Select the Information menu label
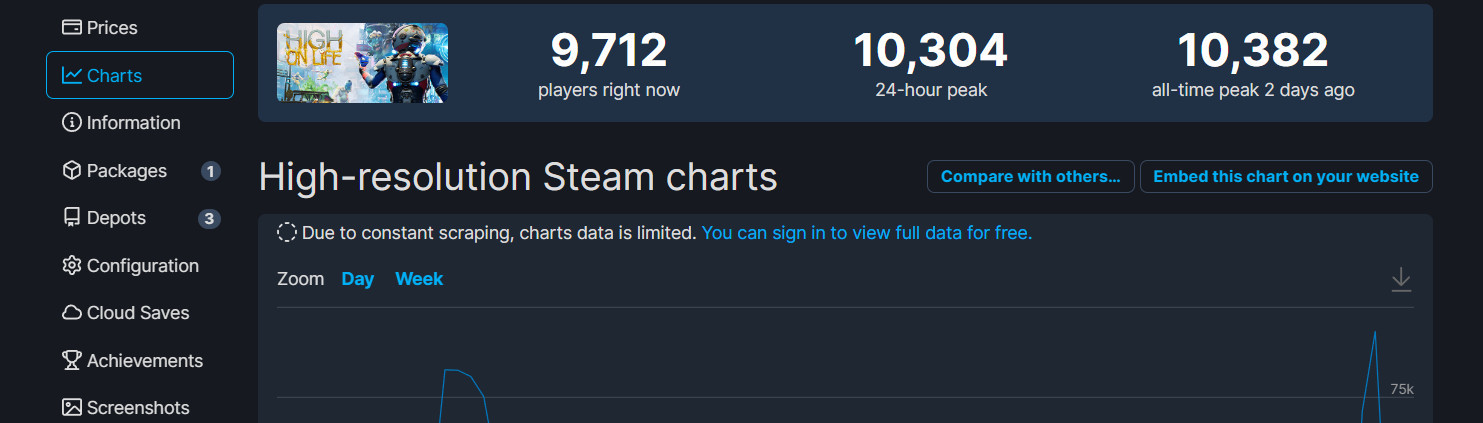Viewport: 1483px width, 423px height. (x=134, y=123)
